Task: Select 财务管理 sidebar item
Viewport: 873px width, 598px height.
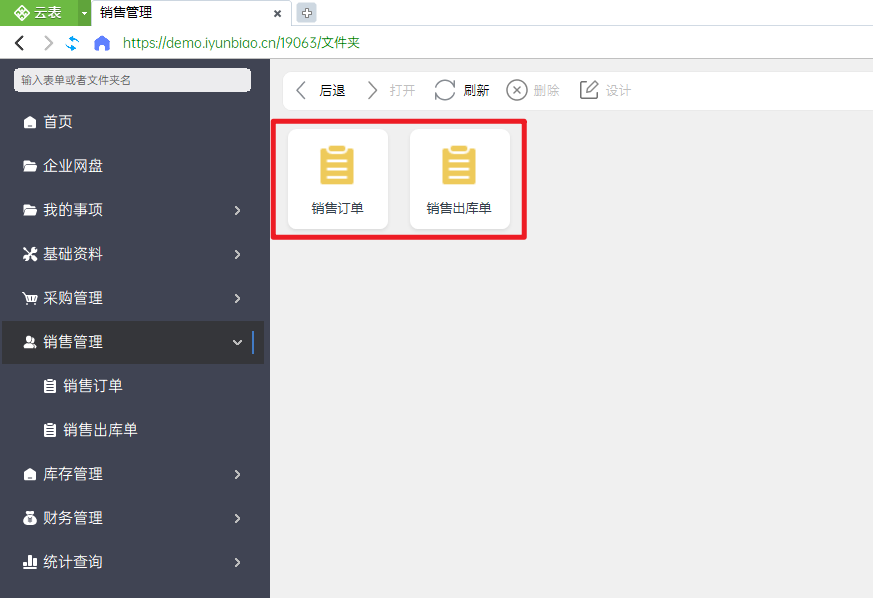Action: tap(133, 518)
